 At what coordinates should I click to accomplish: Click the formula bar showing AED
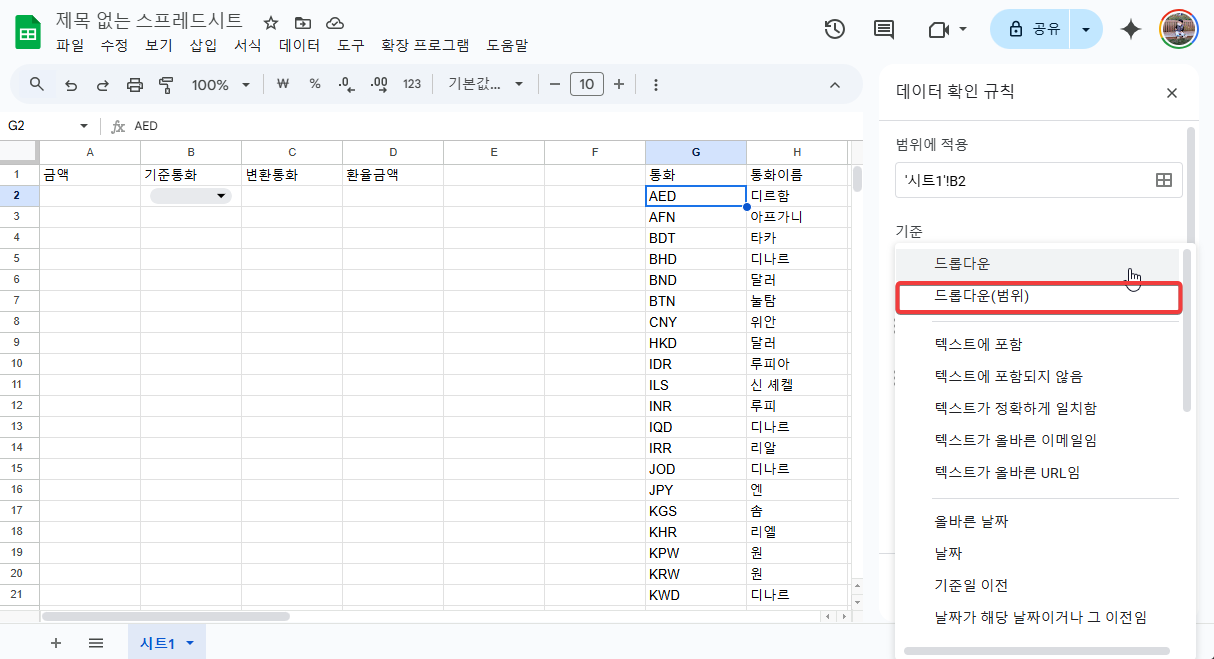click(495, 126)
